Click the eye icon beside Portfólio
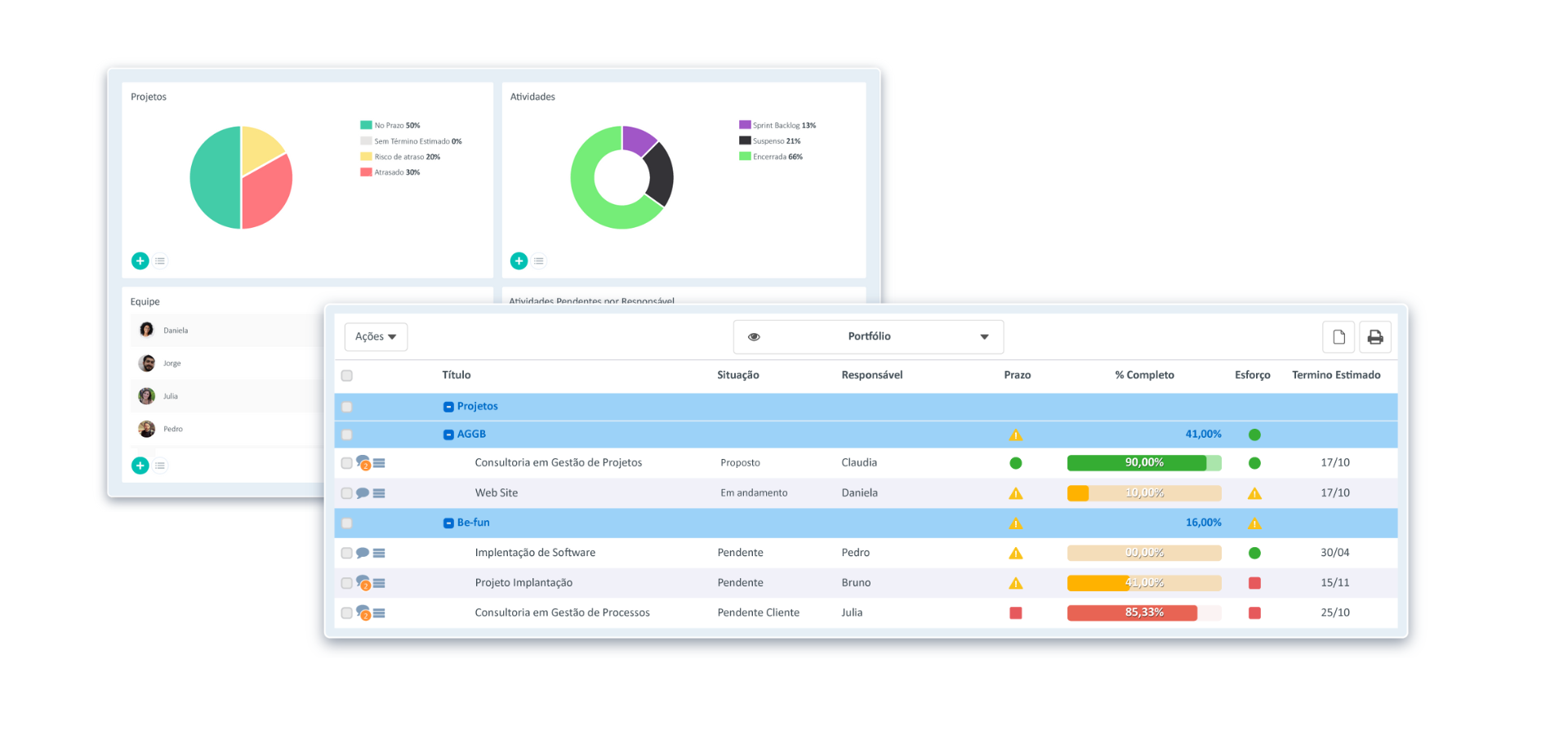Screen dimensions: 1568x735 tap(754, 336)
